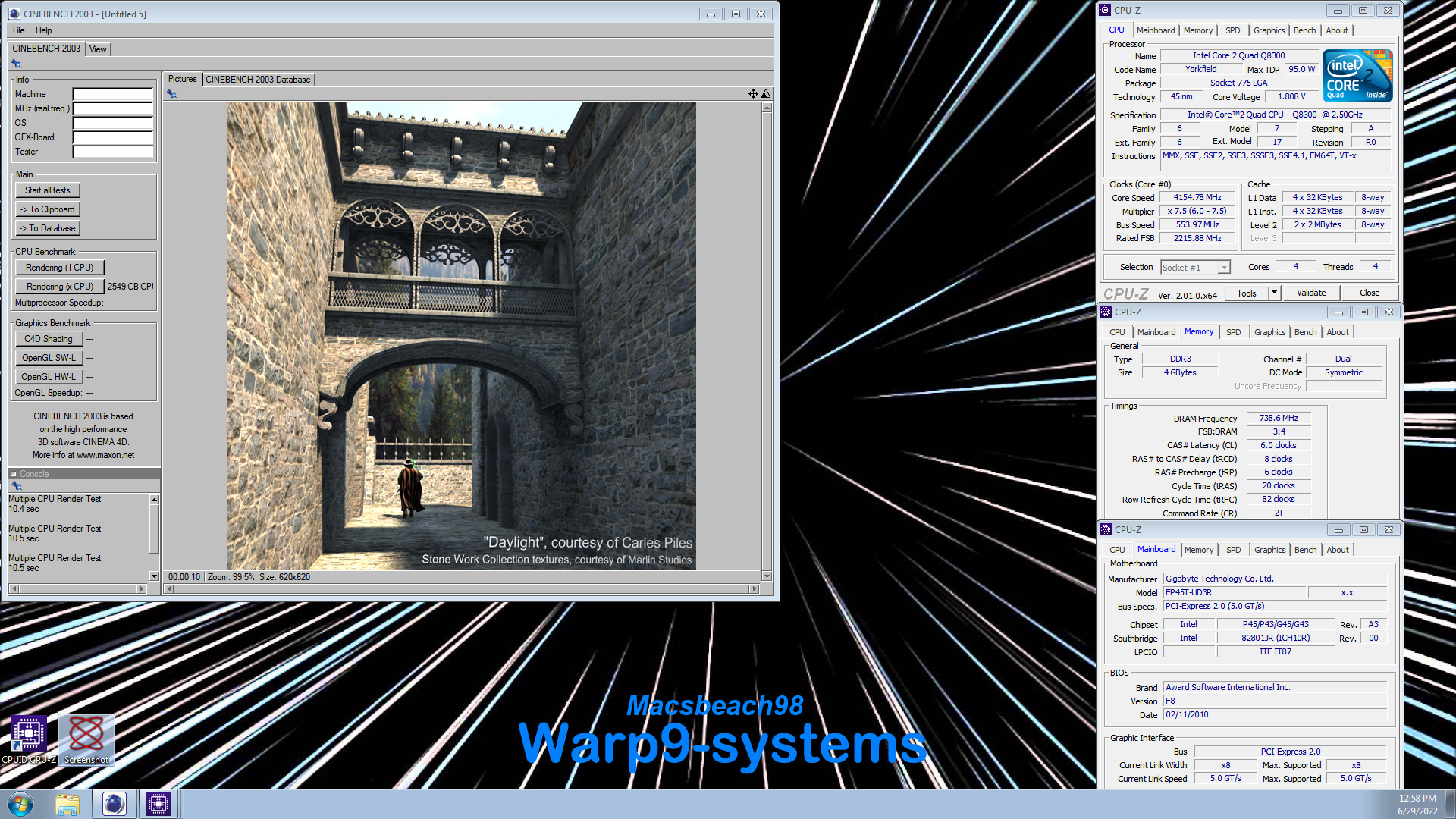The height and width of the screenshot is (819, 1456).
Task: Click the 2549 CB-CPU score text
Action: (130, 287)
